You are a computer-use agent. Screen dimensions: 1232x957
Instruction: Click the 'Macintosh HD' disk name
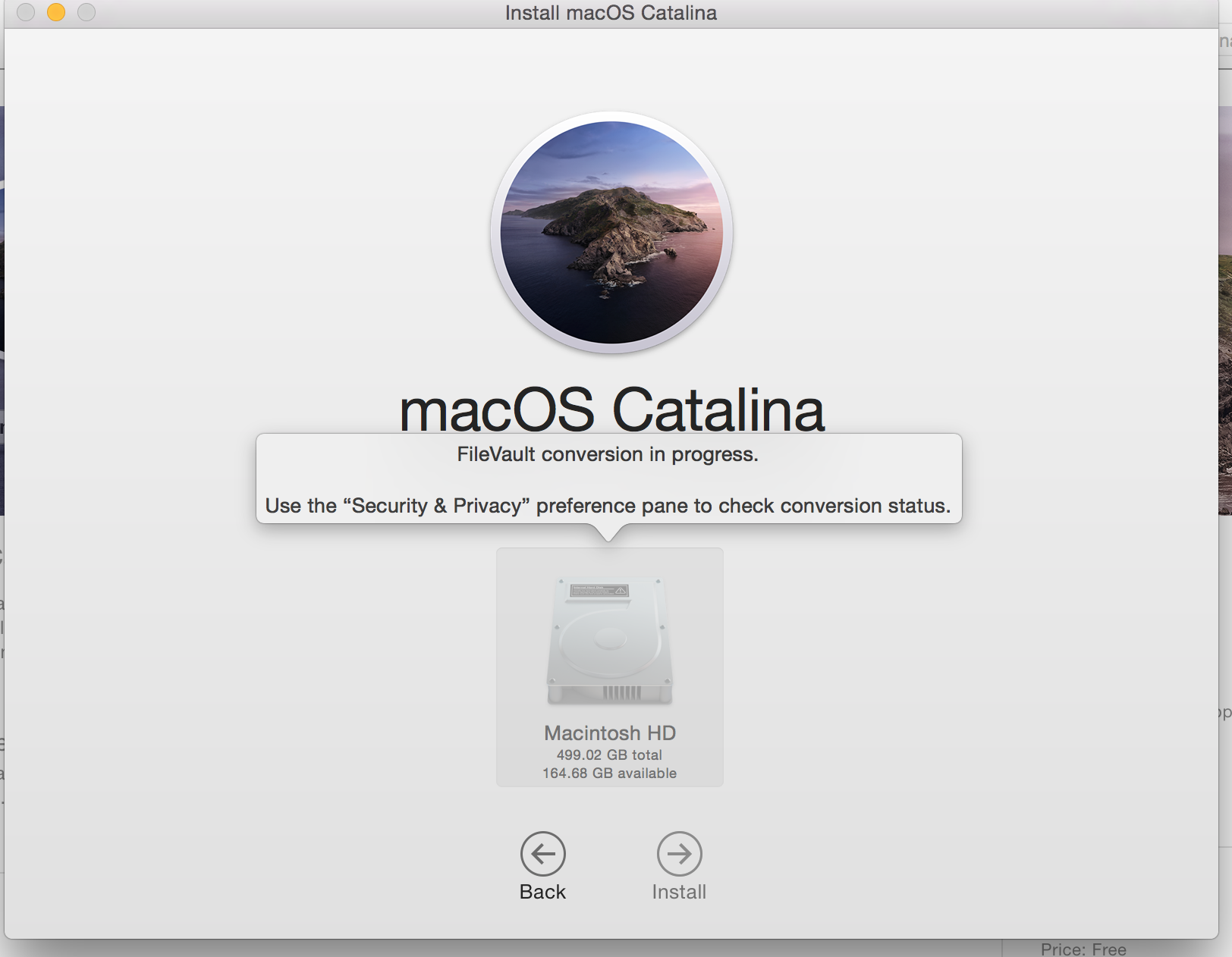point(610,733)
